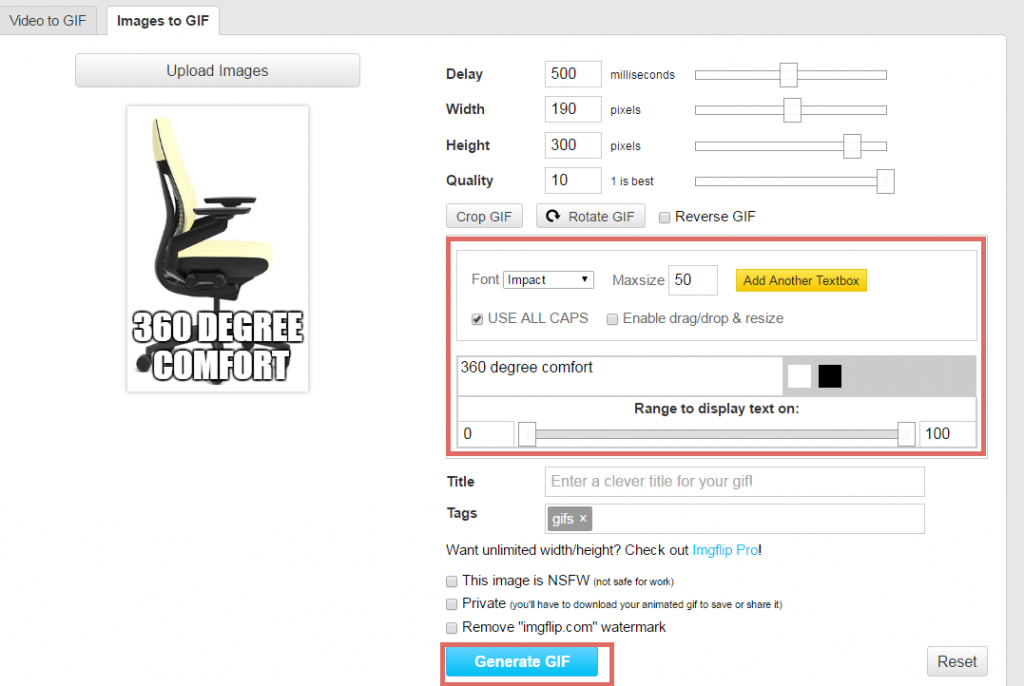
Task: Click the Delay slider handle
Action: (788, 75)
